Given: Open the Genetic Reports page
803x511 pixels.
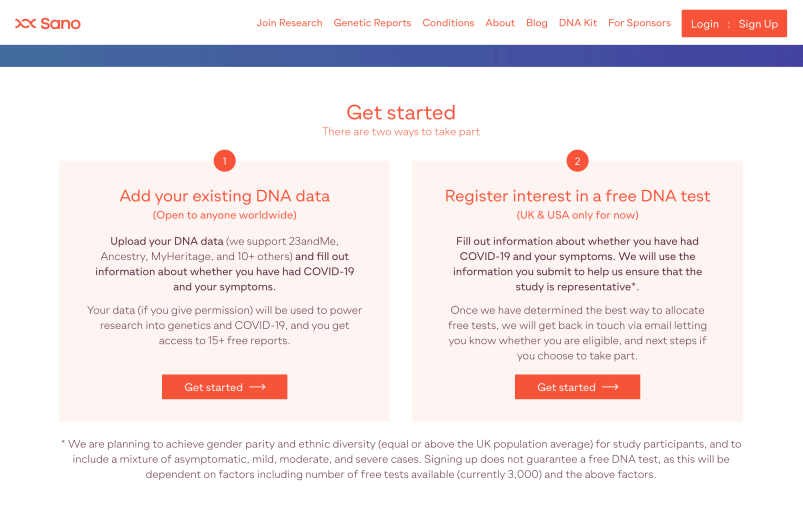Looking at the screenshot, I should pos(372,23).
